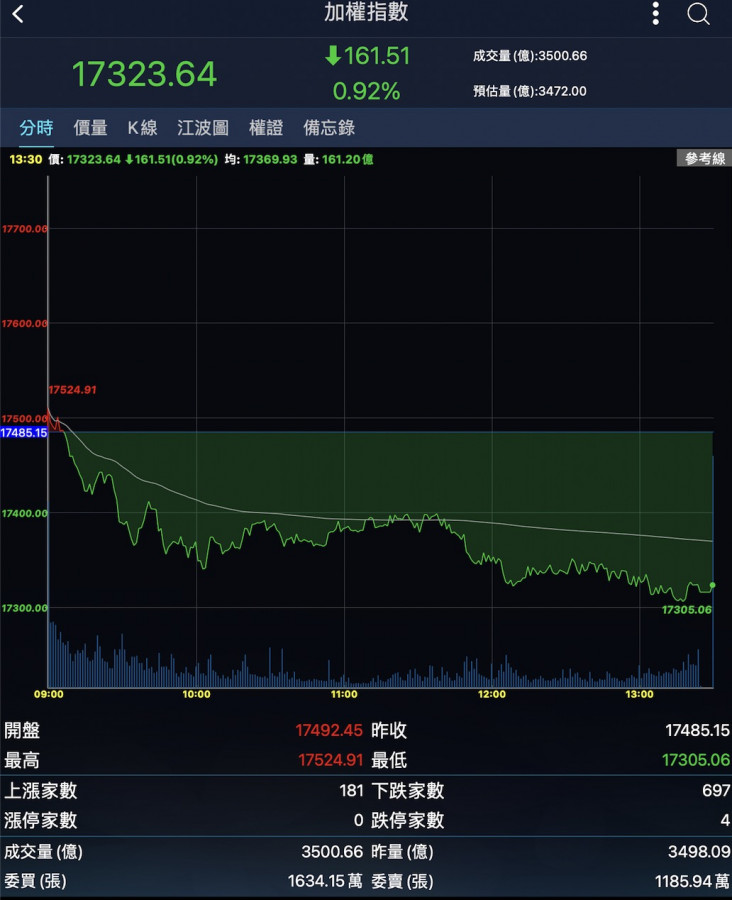Click the 17305.06 low marker on chart

687,610
